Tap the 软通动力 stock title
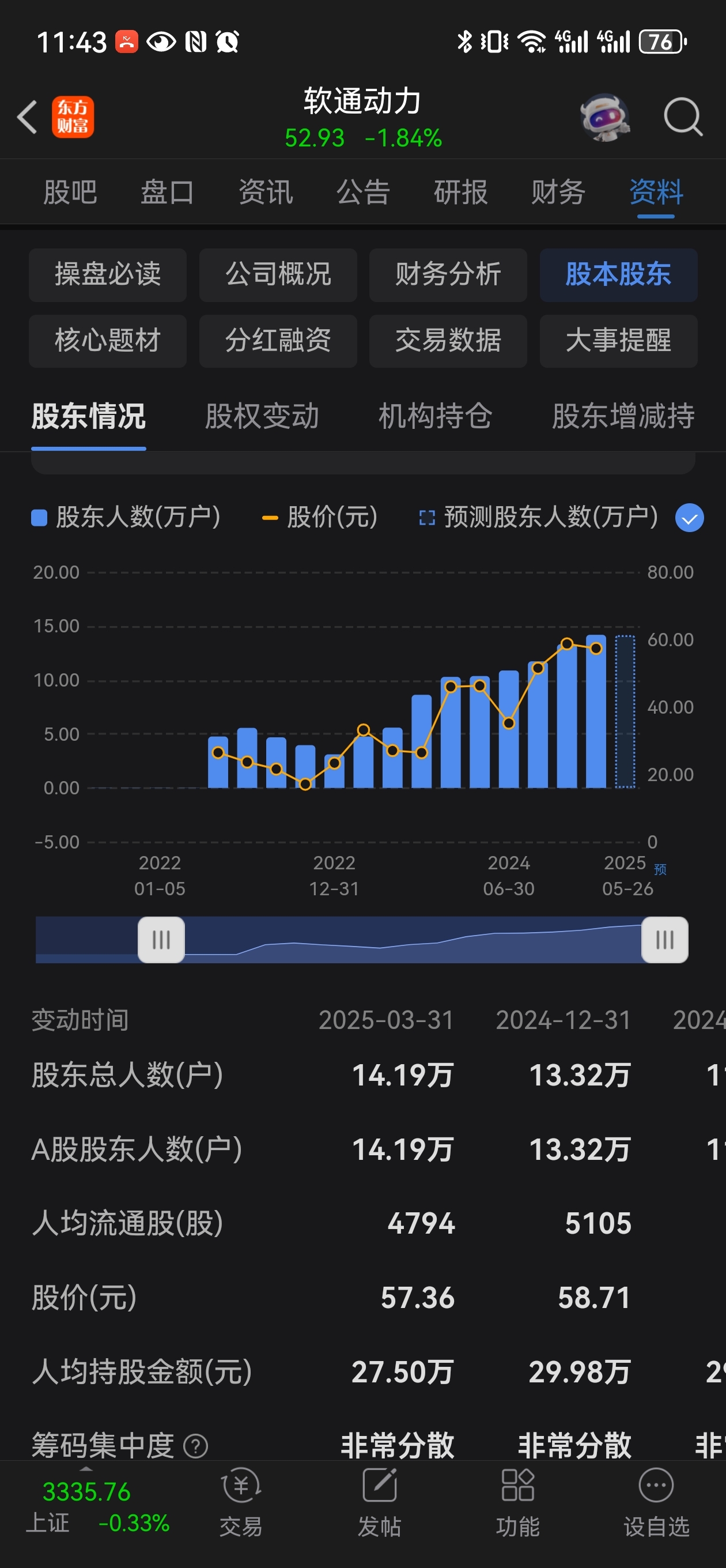The height and width of the screenshot is (1568, 726). (362, 101)
